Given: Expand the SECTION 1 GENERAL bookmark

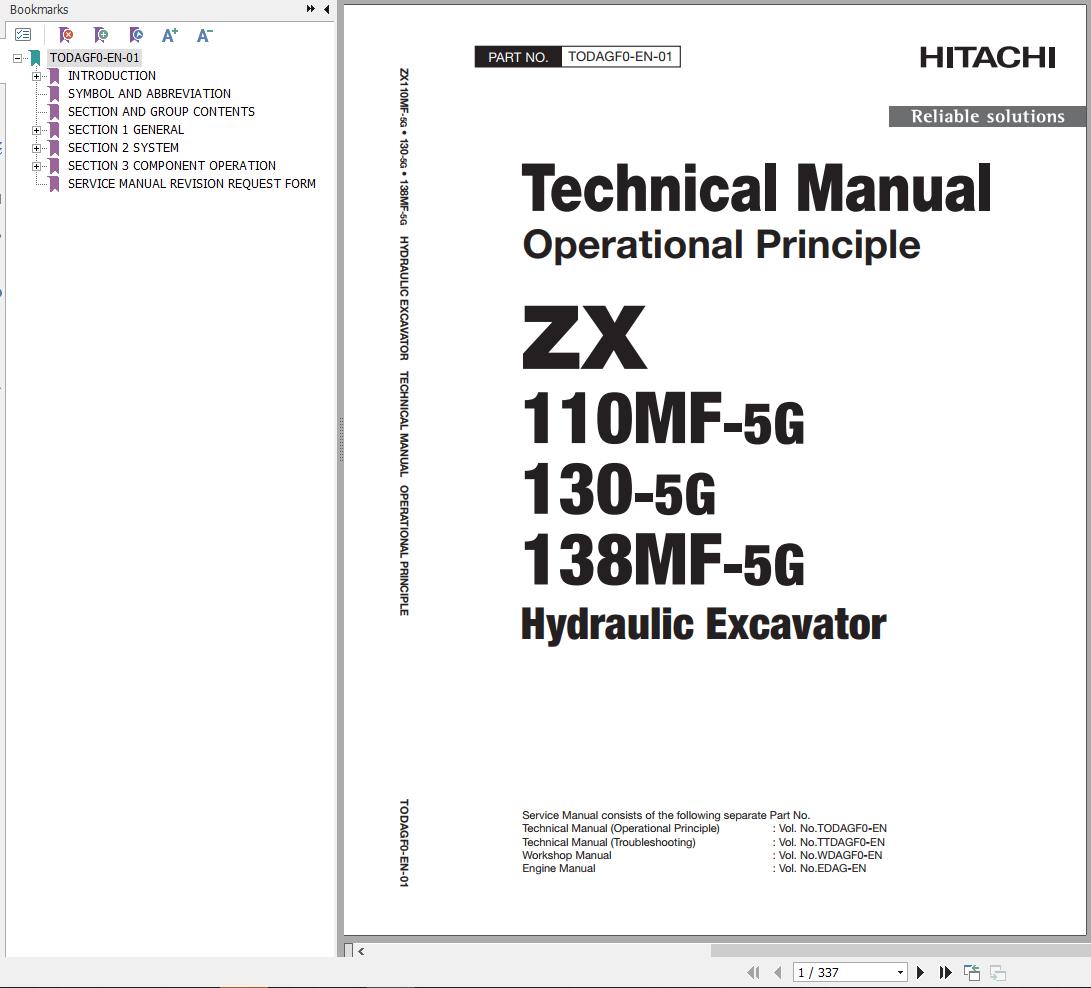Looking at the screenshot, I should coord(36,131).
